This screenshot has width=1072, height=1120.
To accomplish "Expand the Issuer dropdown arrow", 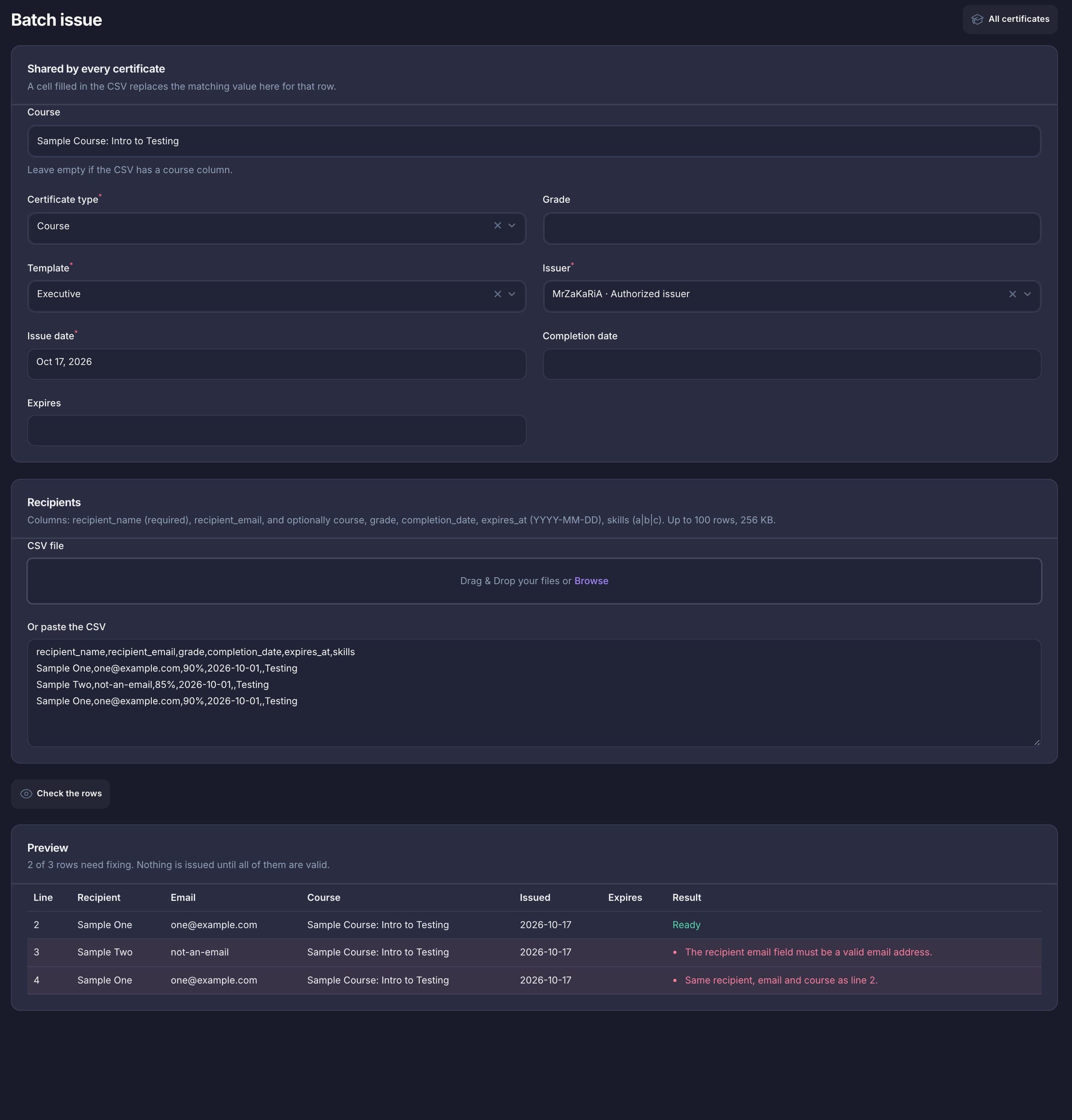I will (1027, 294).
